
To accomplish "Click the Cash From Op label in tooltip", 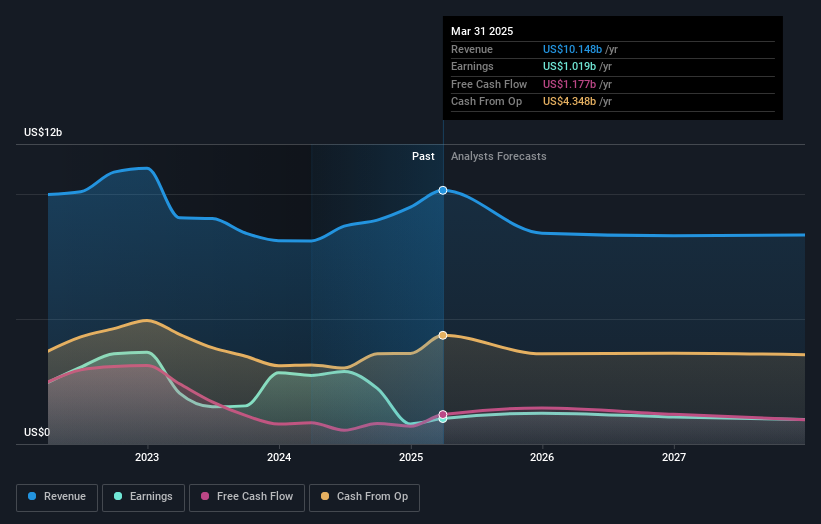I will pos(486,102).
